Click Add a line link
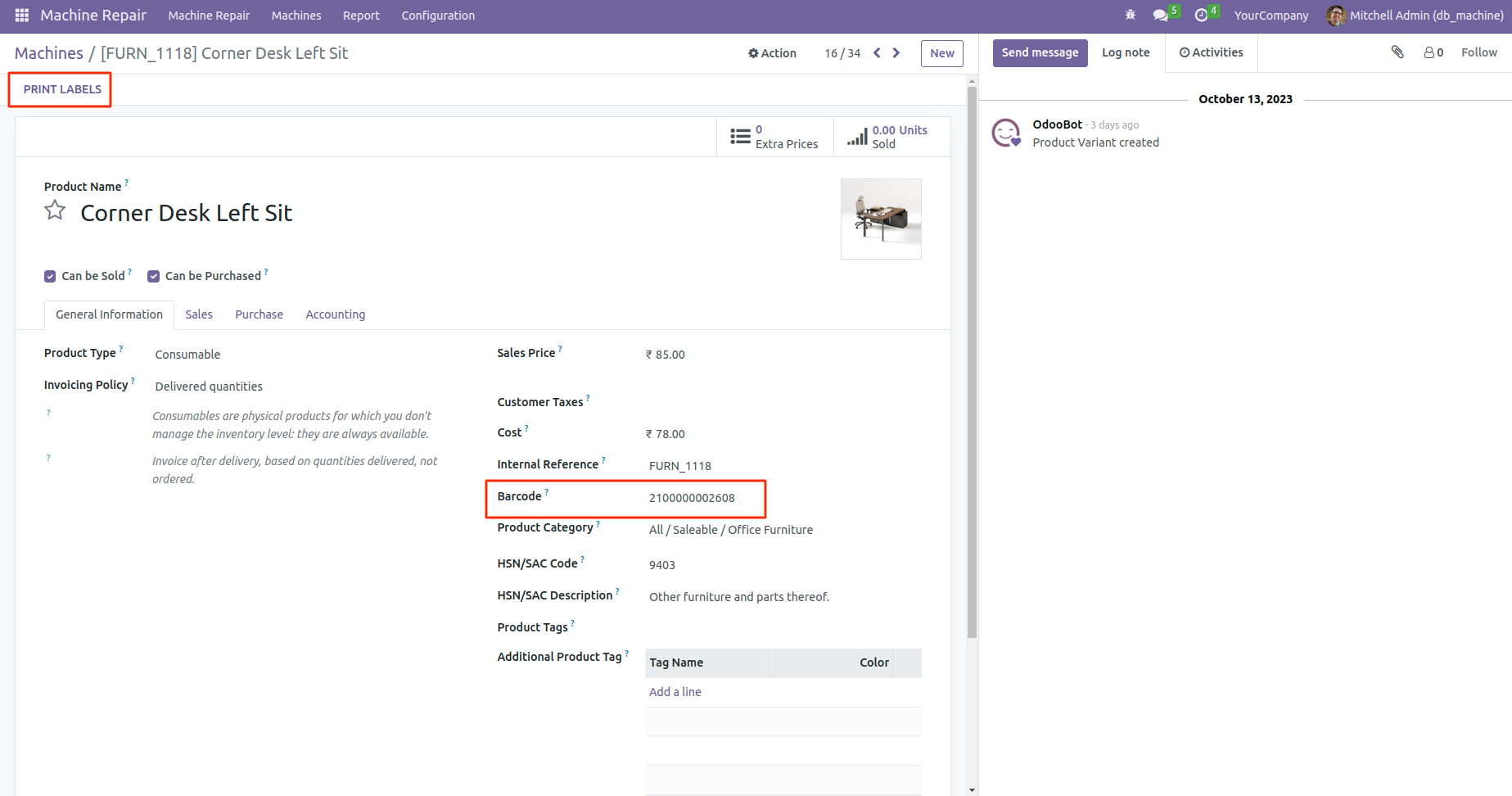The width and height of the screenshot is (1512, 796). pyautogui.click(x=675, y=692)
